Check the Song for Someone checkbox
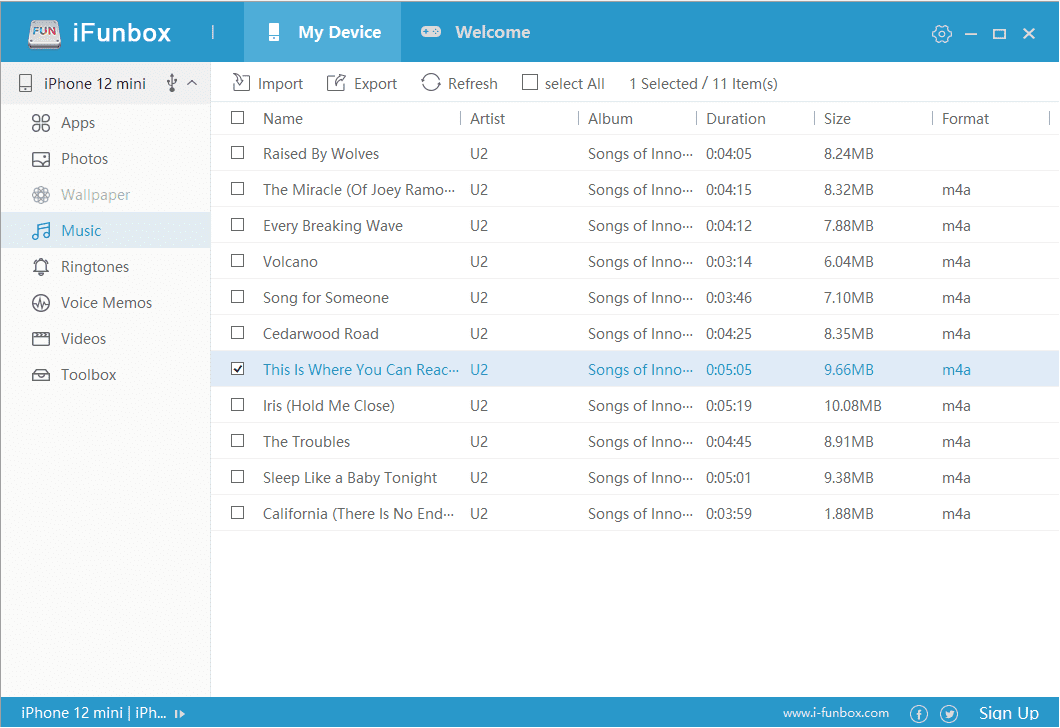1060x728 pixels. [237, 297]
